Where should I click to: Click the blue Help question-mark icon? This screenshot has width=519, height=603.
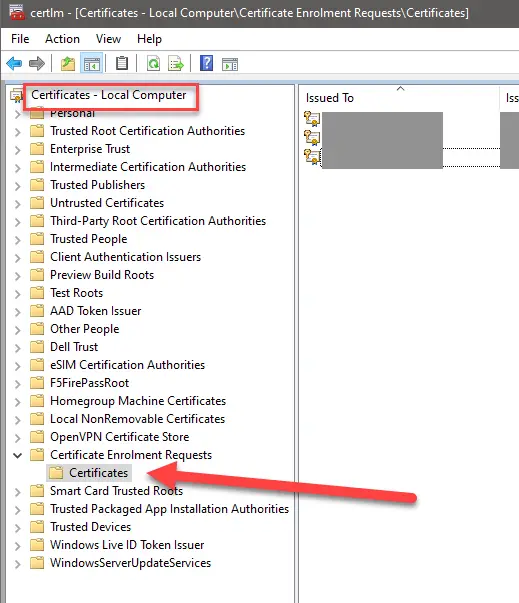click(x=206, y=63)
